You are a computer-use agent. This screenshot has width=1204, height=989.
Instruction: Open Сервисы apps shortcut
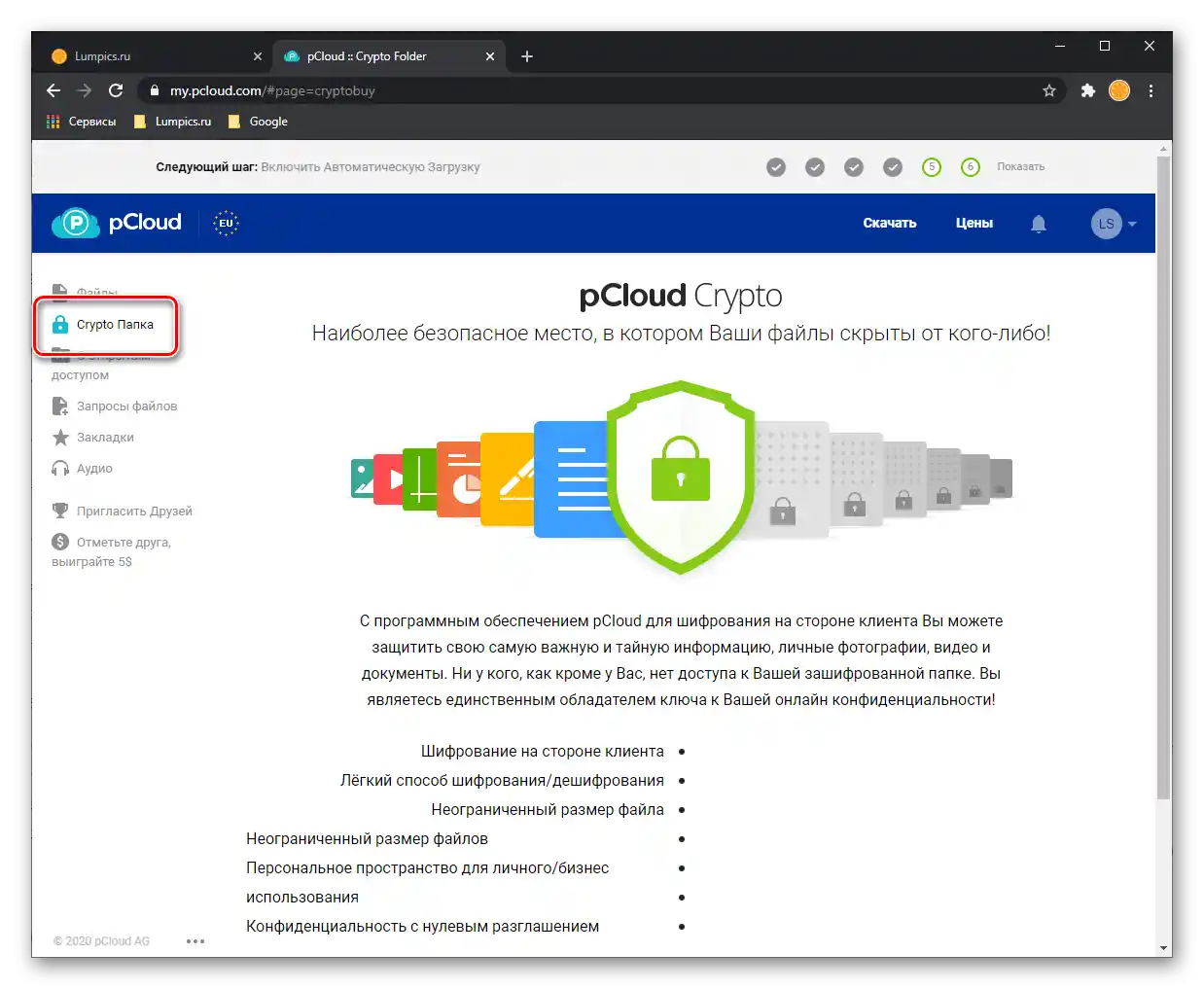tap(82, 122)
